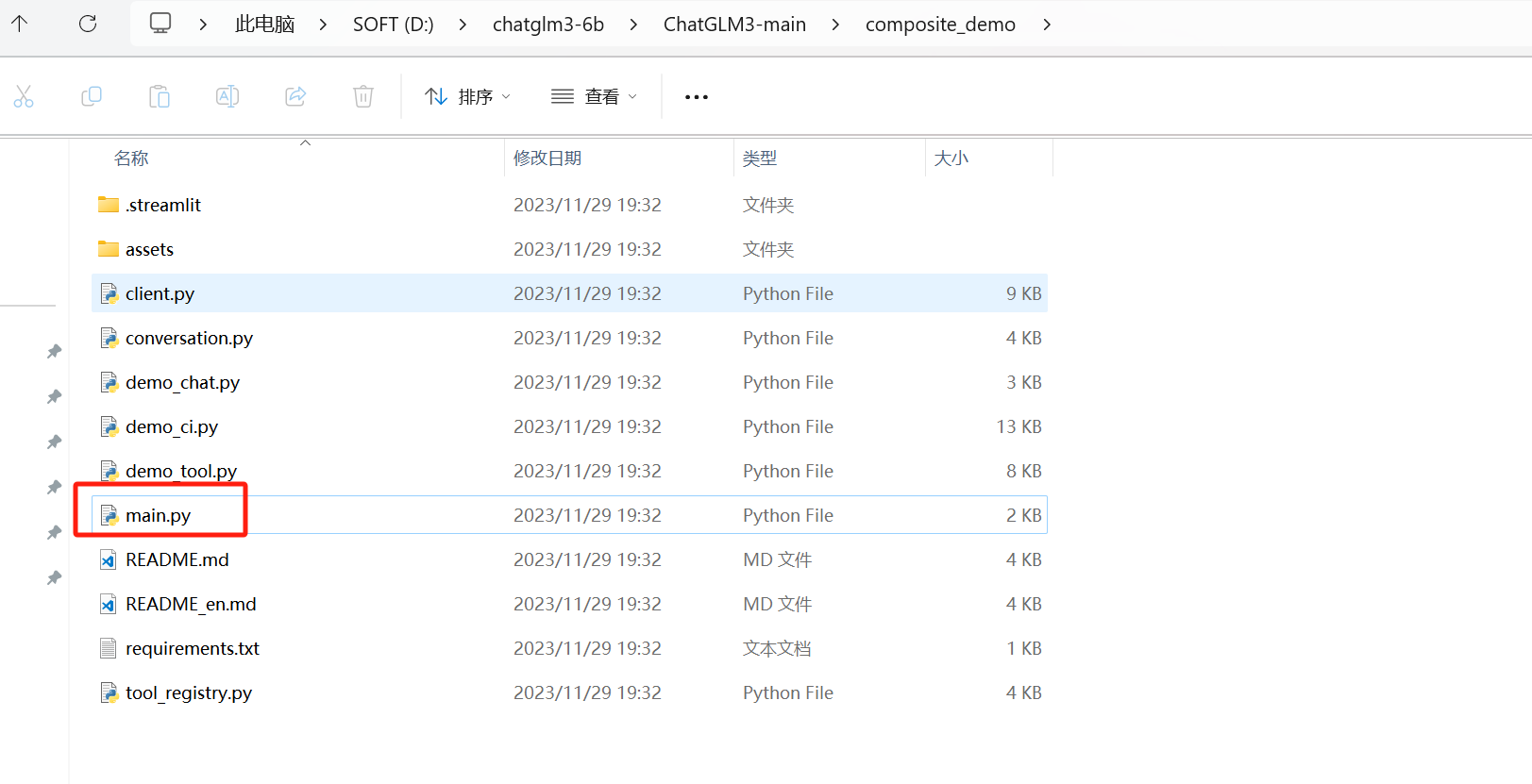Click the demo_chat.py file icon

click(x=109, y=382)
